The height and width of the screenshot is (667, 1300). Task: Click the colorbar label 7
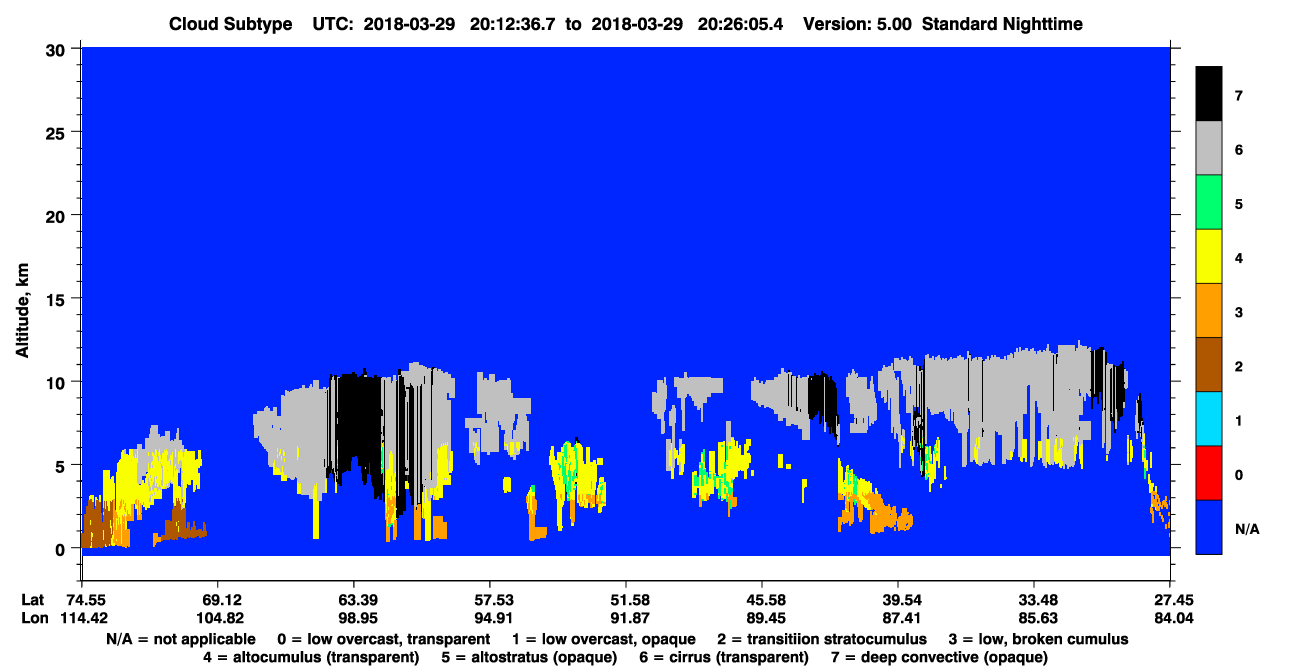(x=1238, y=96)
